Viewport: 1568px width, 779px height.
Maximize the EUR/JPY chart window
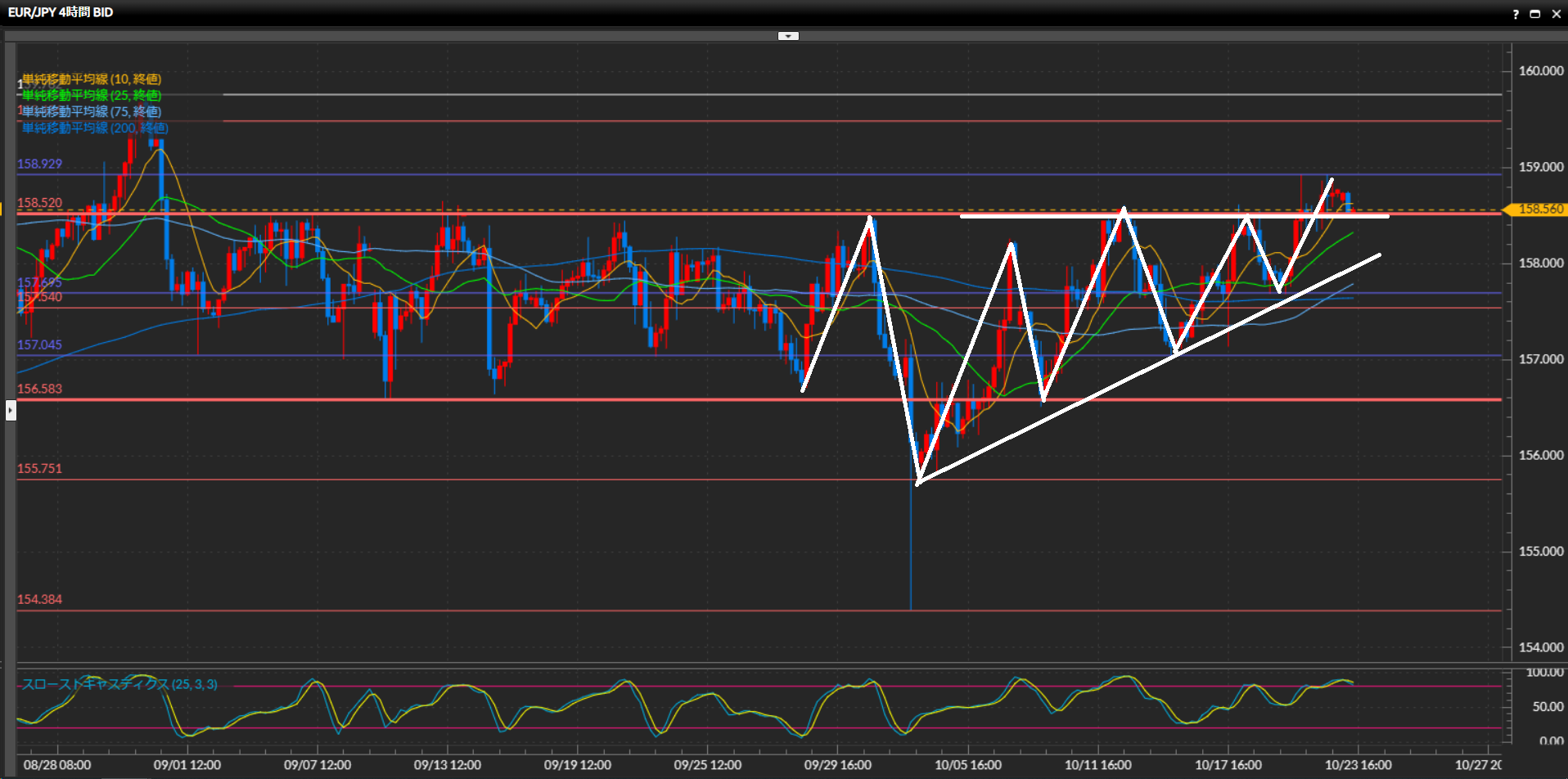pos(1535,14)
